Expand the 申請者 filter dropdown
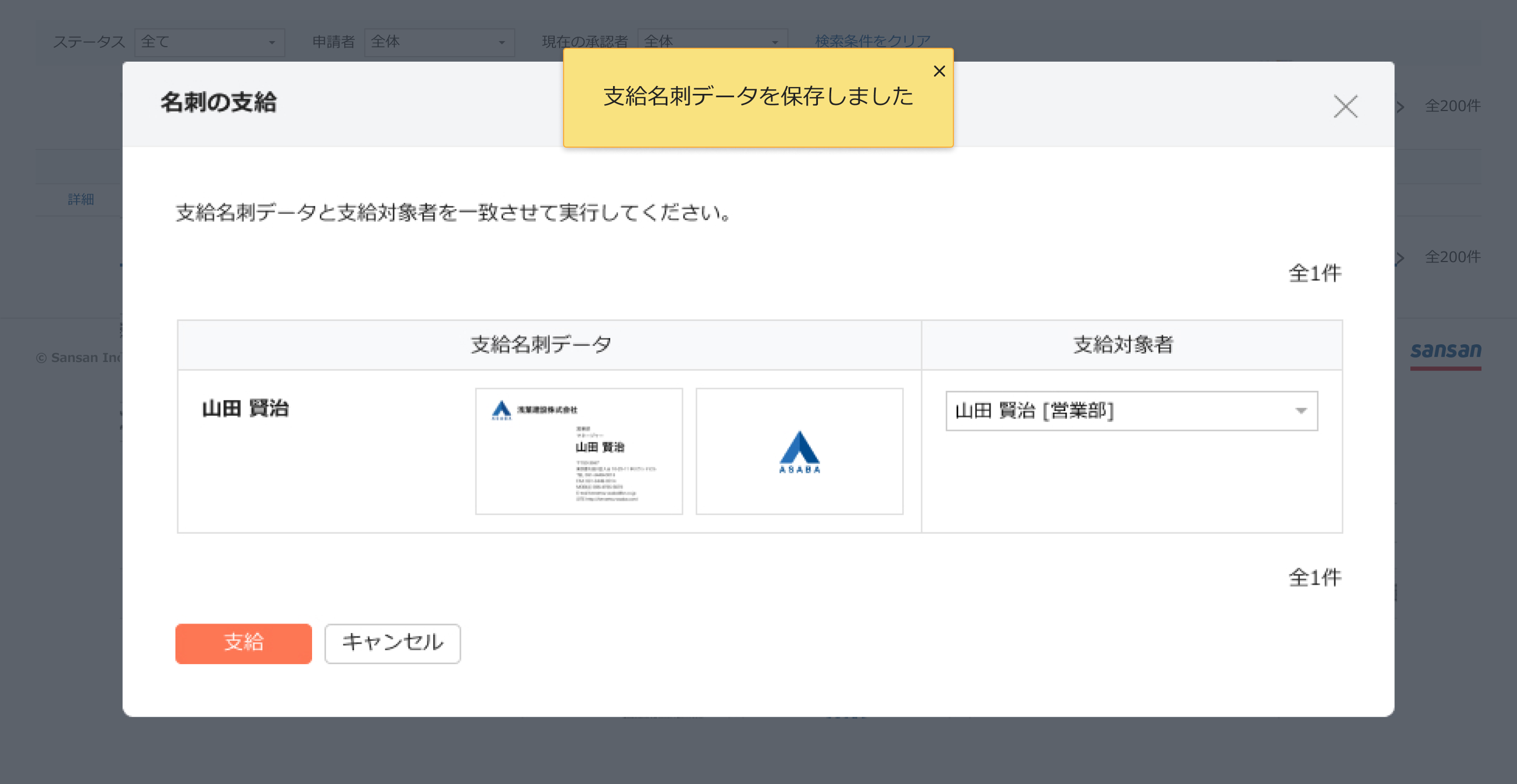 tap(439, 42)
